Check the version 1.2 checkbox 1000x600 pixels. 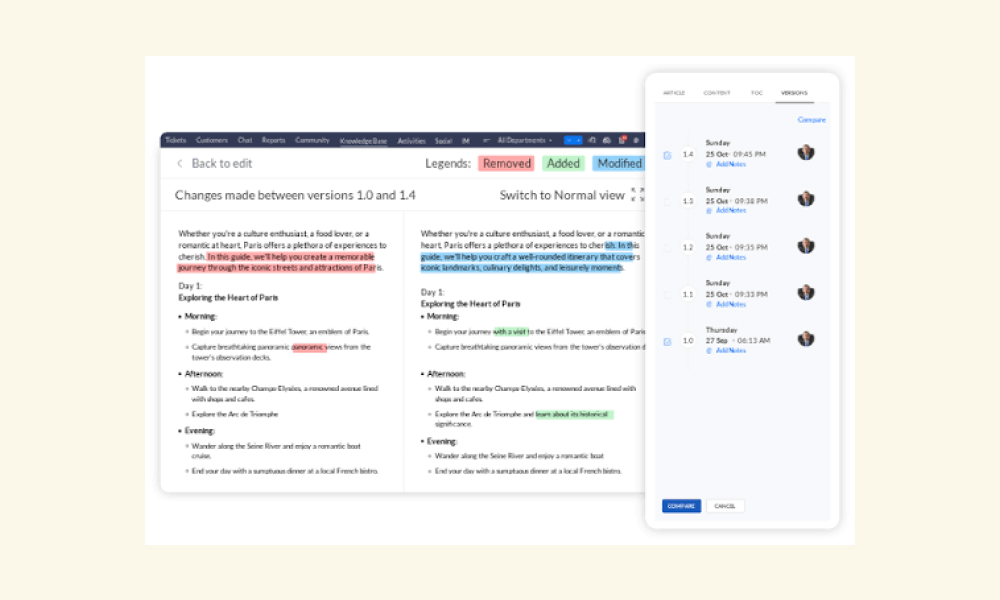click(x=667, y=248)
